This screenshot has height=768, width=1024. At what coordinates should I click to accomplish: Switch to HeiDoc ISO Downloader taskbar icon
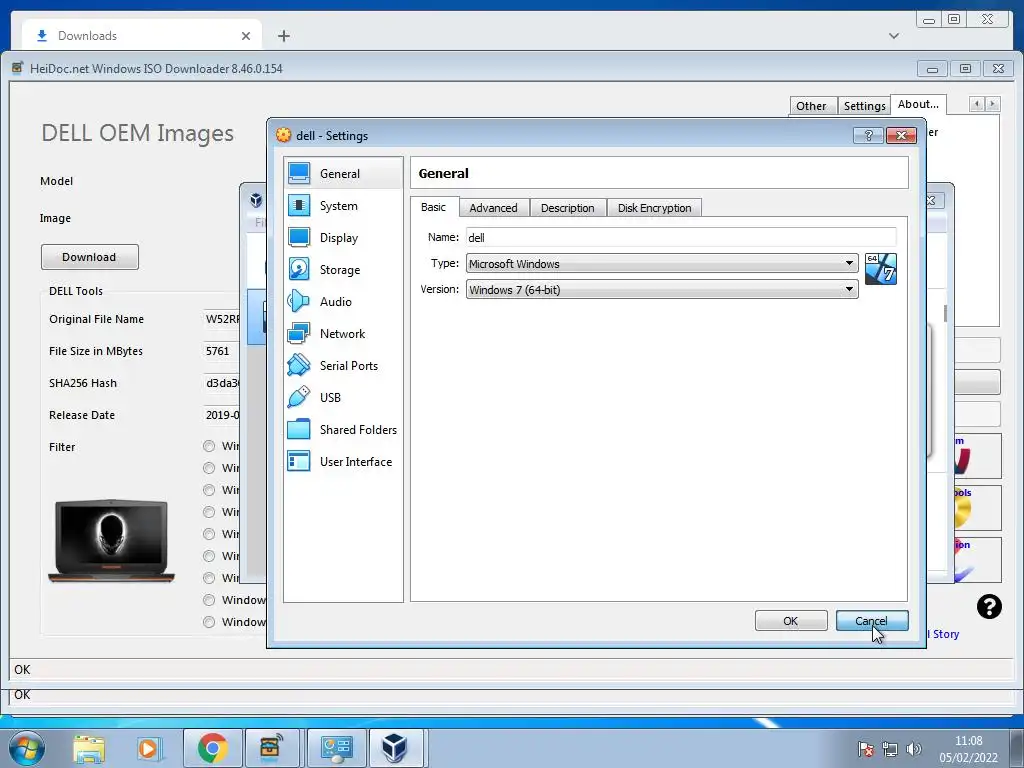coord(270,748)
